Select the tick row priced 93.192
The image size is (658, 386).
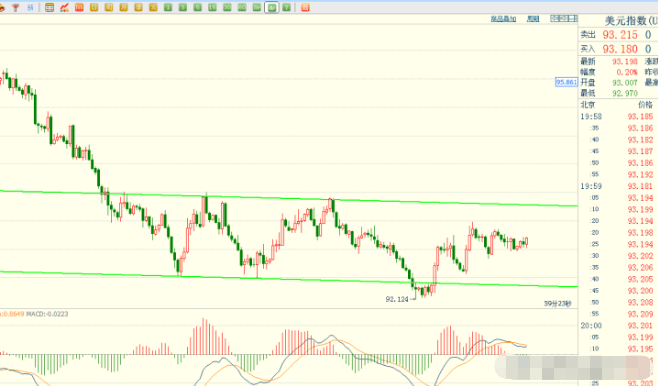click(x=618, y=175)
